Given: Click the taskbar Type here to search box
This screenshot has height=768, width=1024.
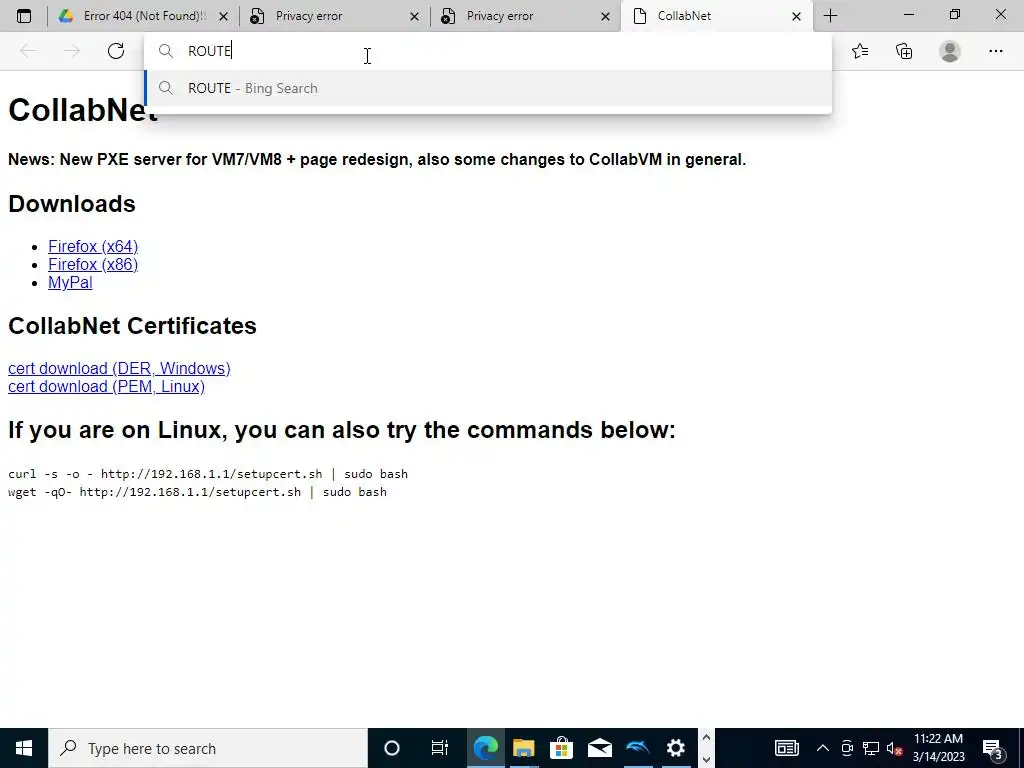Looking at the screenshot, I should [x=208, y=748].
